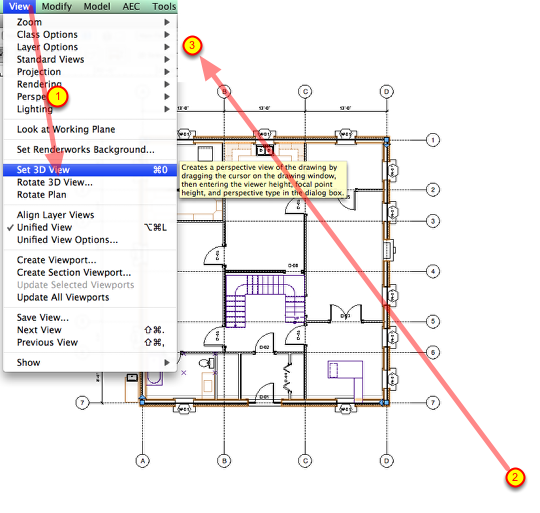This screenshot has width=540, height=513.
Task: Toggle the Unified View option
Action: point(90,227)
